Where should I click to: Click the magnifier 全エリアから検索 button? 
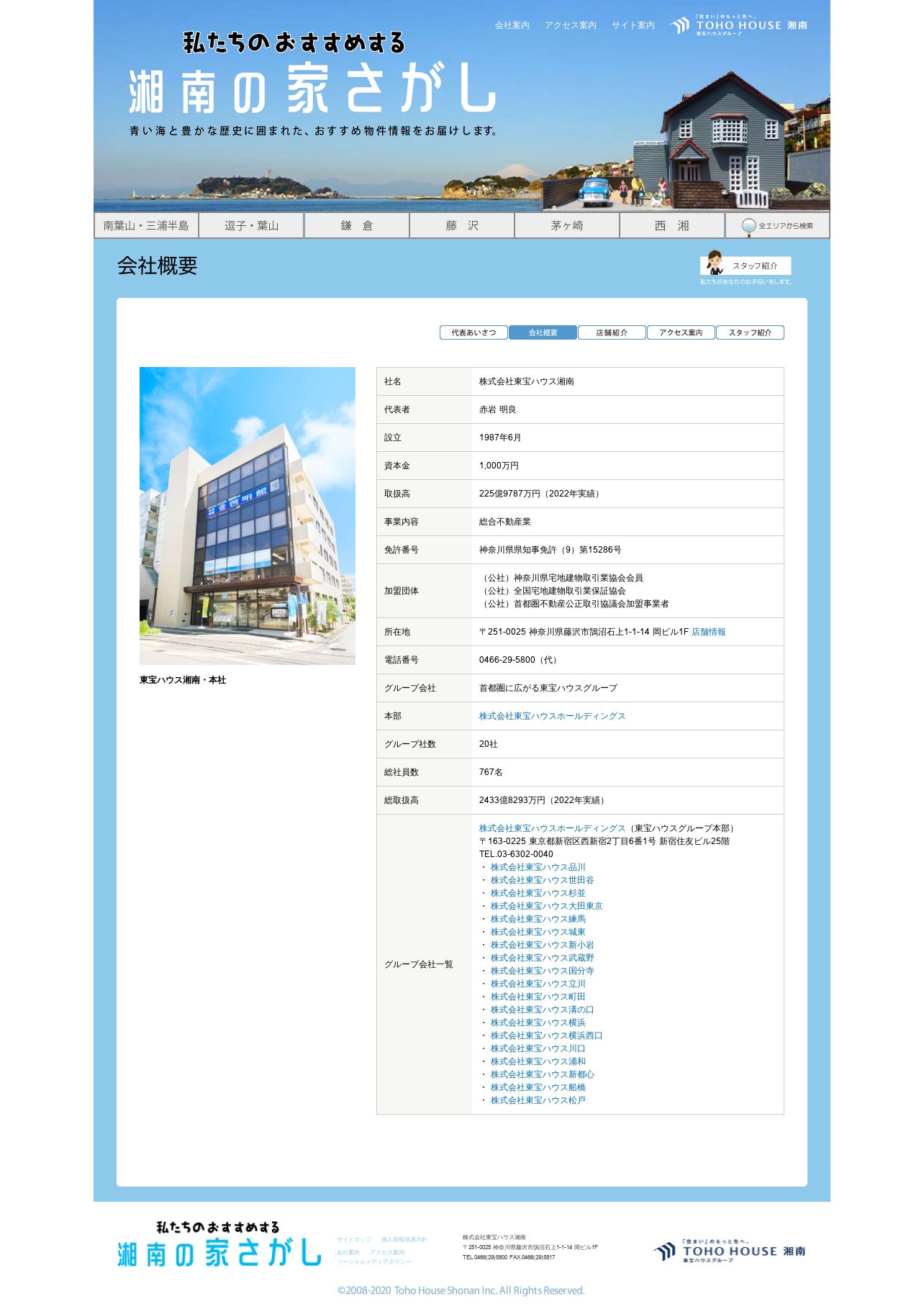[777, 226]
